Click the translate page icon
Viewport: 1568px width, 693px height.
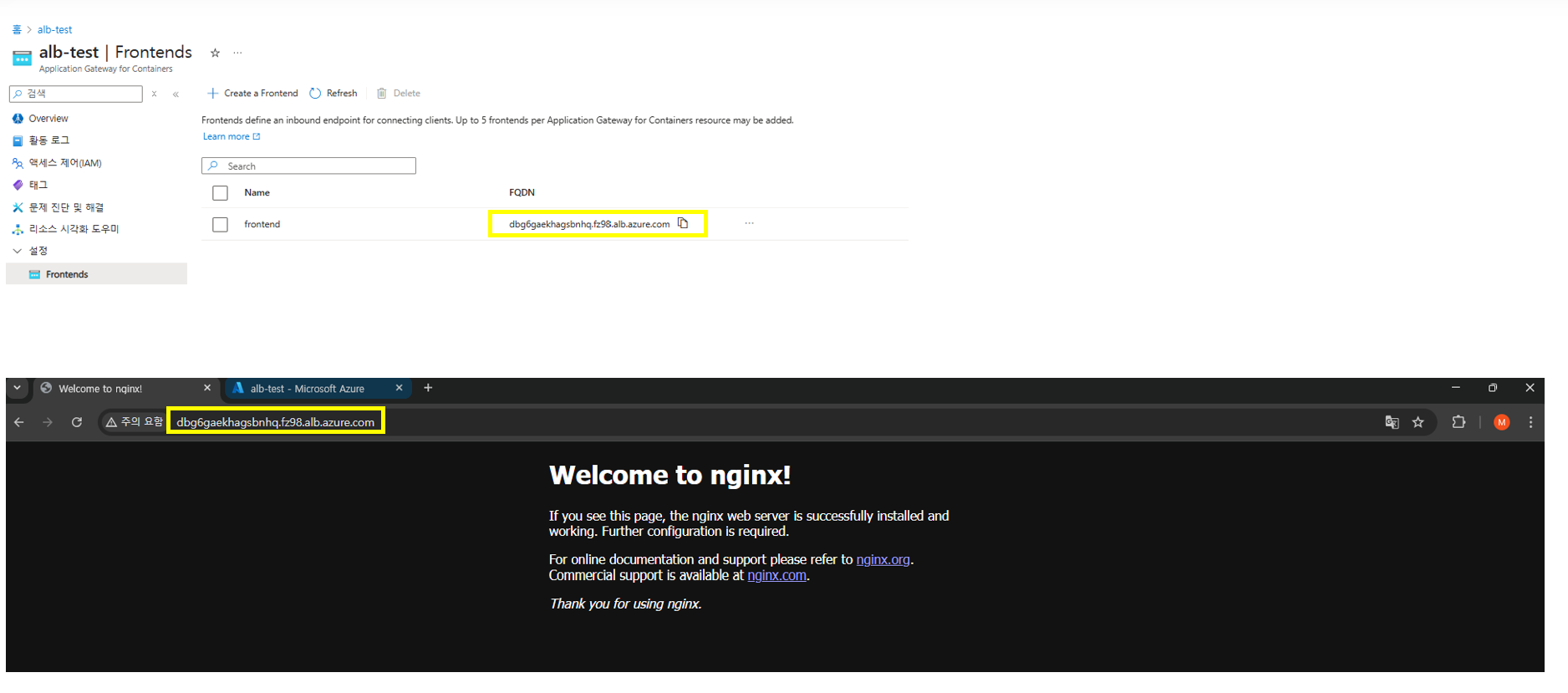pos(1392,422)
